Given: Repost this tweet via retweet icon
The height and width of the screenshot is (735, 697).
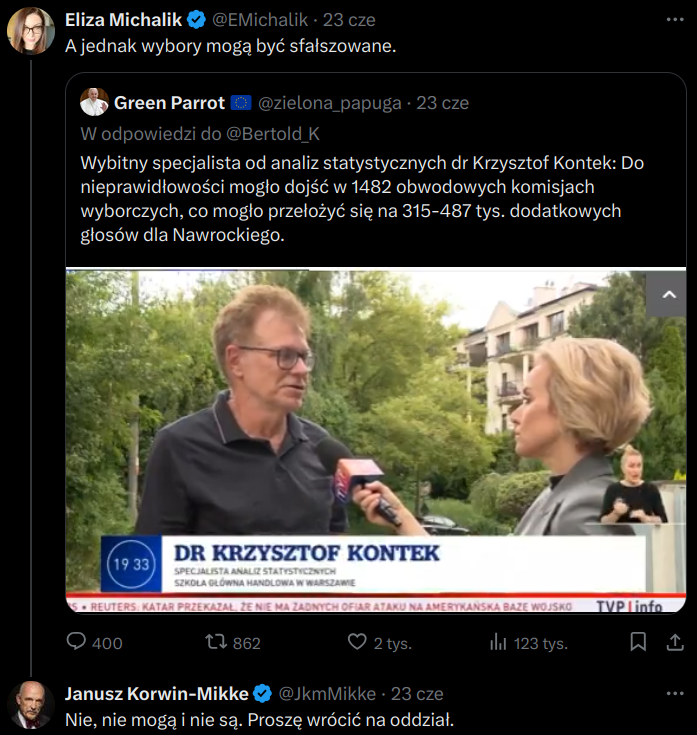Looking at the screenshot, I should point(215,643).
